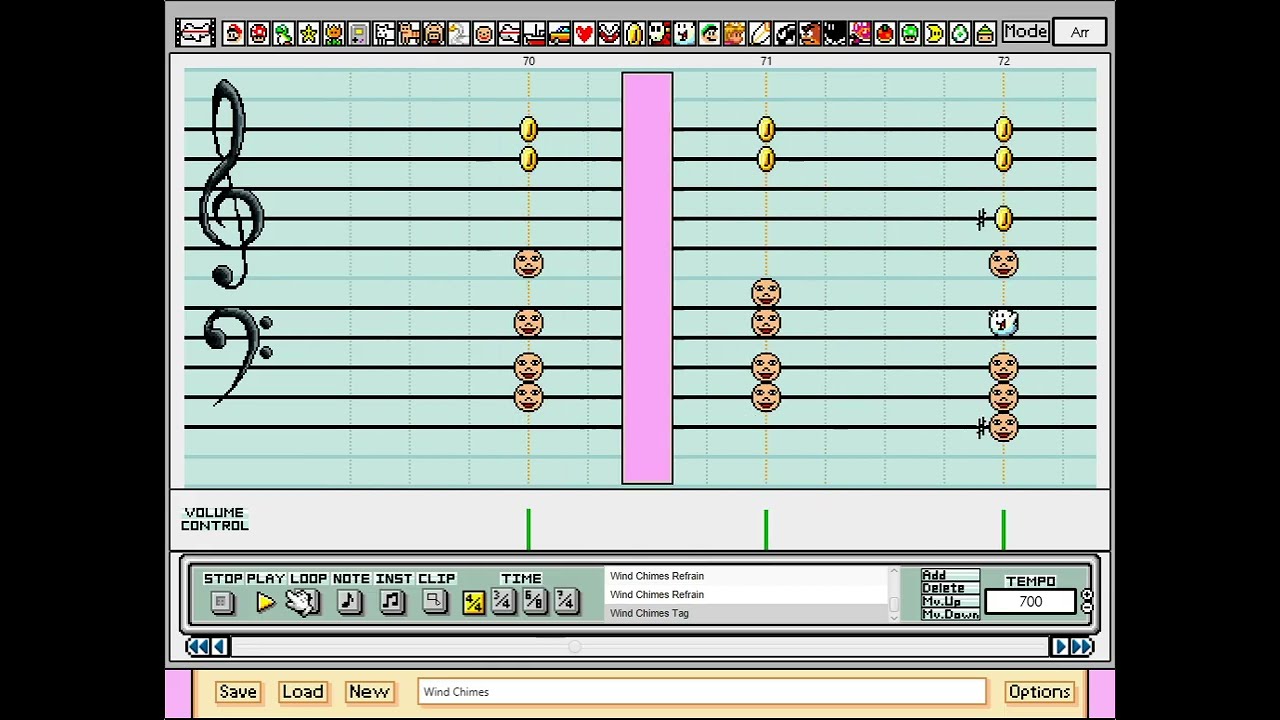Start playback with the yellow PLAY arrow
Image resolution: width=1280 pixels, height=720 pixels.
coord(265,601)
